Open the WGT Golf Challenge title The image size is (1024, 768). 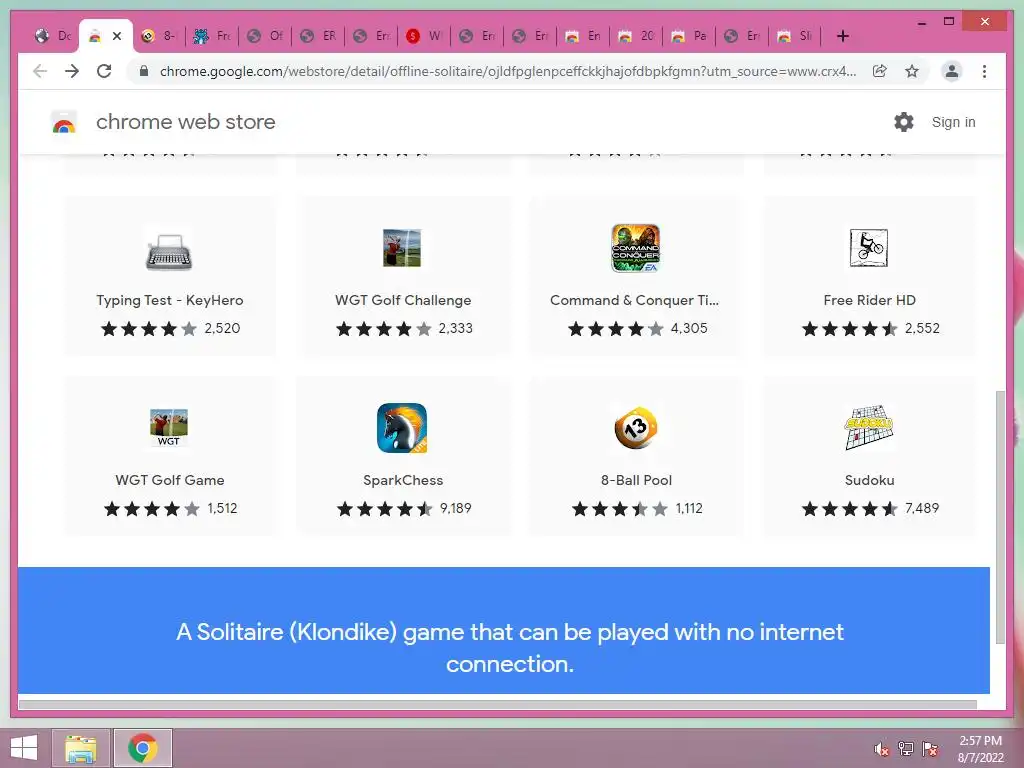pyautogui.click(x=403, y=300)
